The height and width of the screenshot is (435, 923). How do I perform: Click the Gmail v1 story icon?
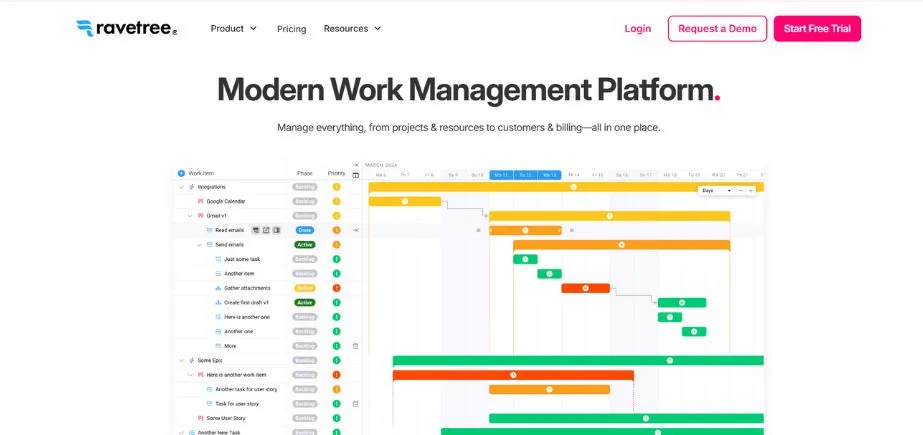click(x=201, y=215)
